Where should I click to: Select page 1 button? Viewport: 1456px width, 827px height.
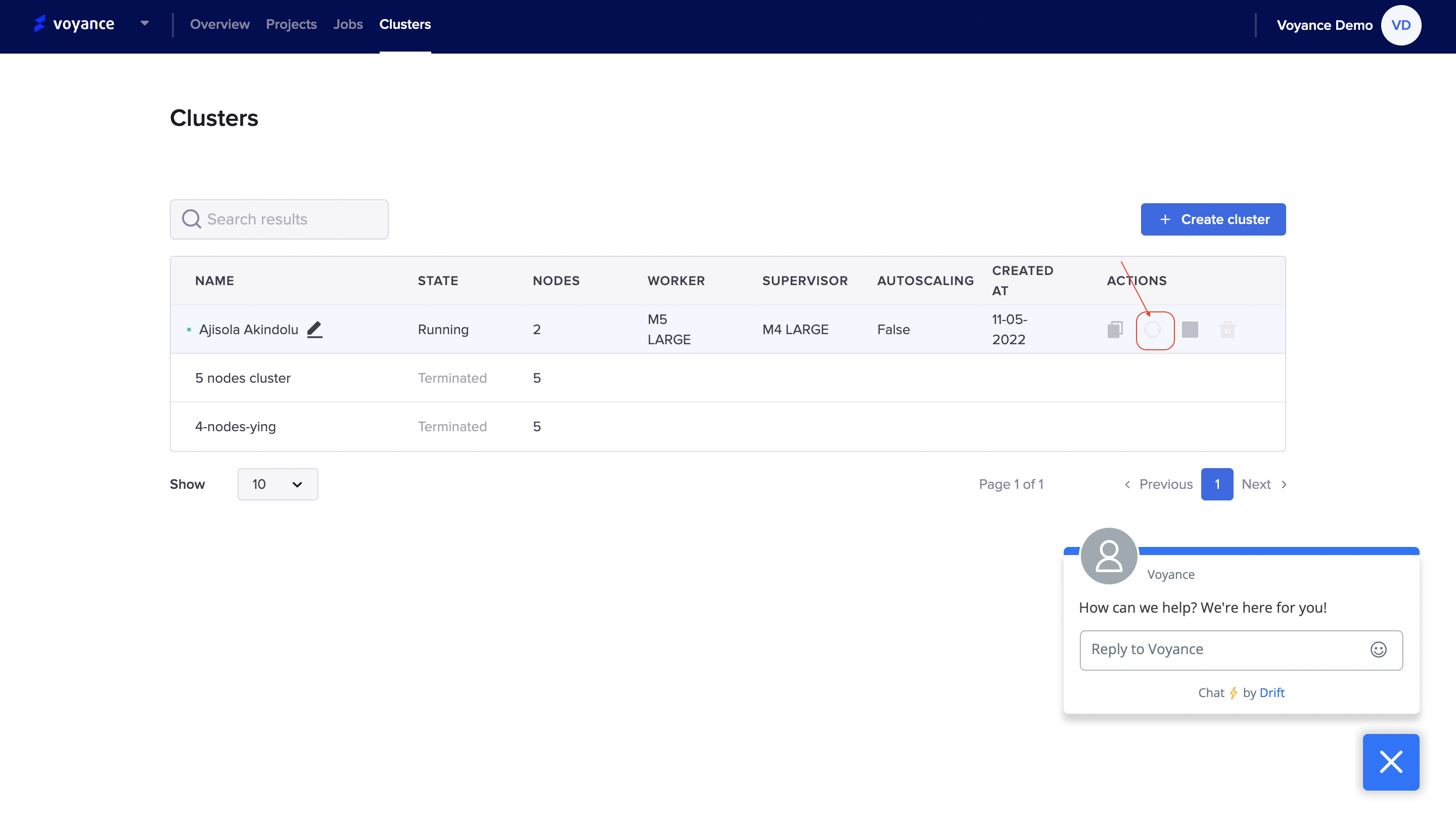coord(1217,484)
